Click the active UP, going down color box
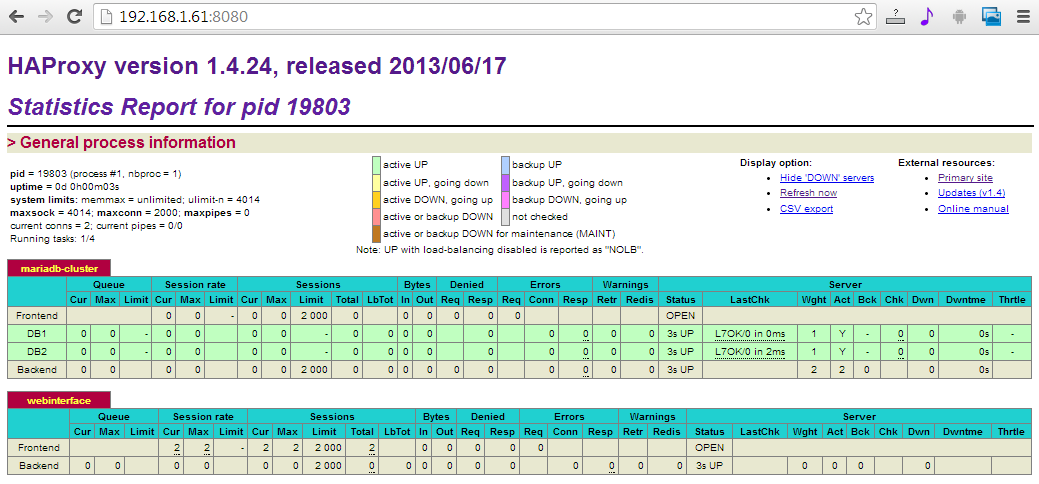1039x484 pixels. [x=376, y=182]
